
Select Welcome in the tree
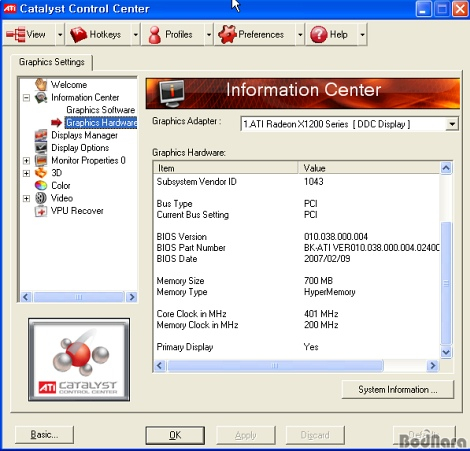[x=69, y=84]
